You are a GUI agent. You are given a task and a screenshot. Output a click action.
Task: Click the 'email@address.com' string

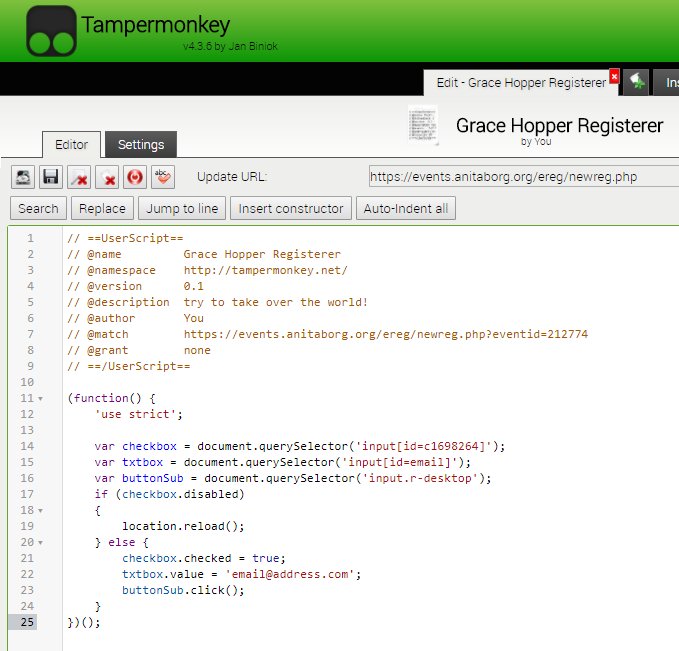[x=290, y=575]
